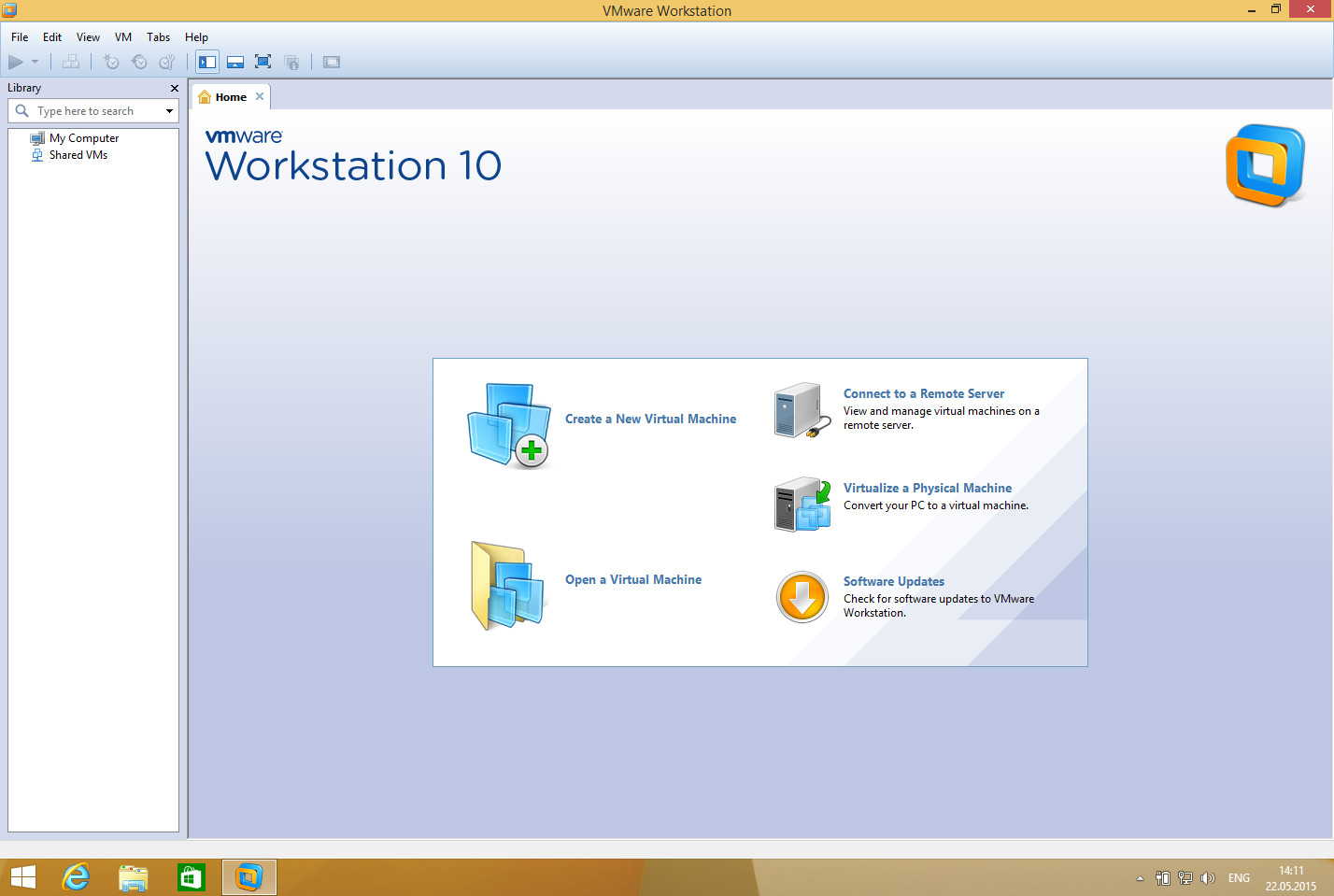
Task: Click the Library search input field
Action: [93, 111]
